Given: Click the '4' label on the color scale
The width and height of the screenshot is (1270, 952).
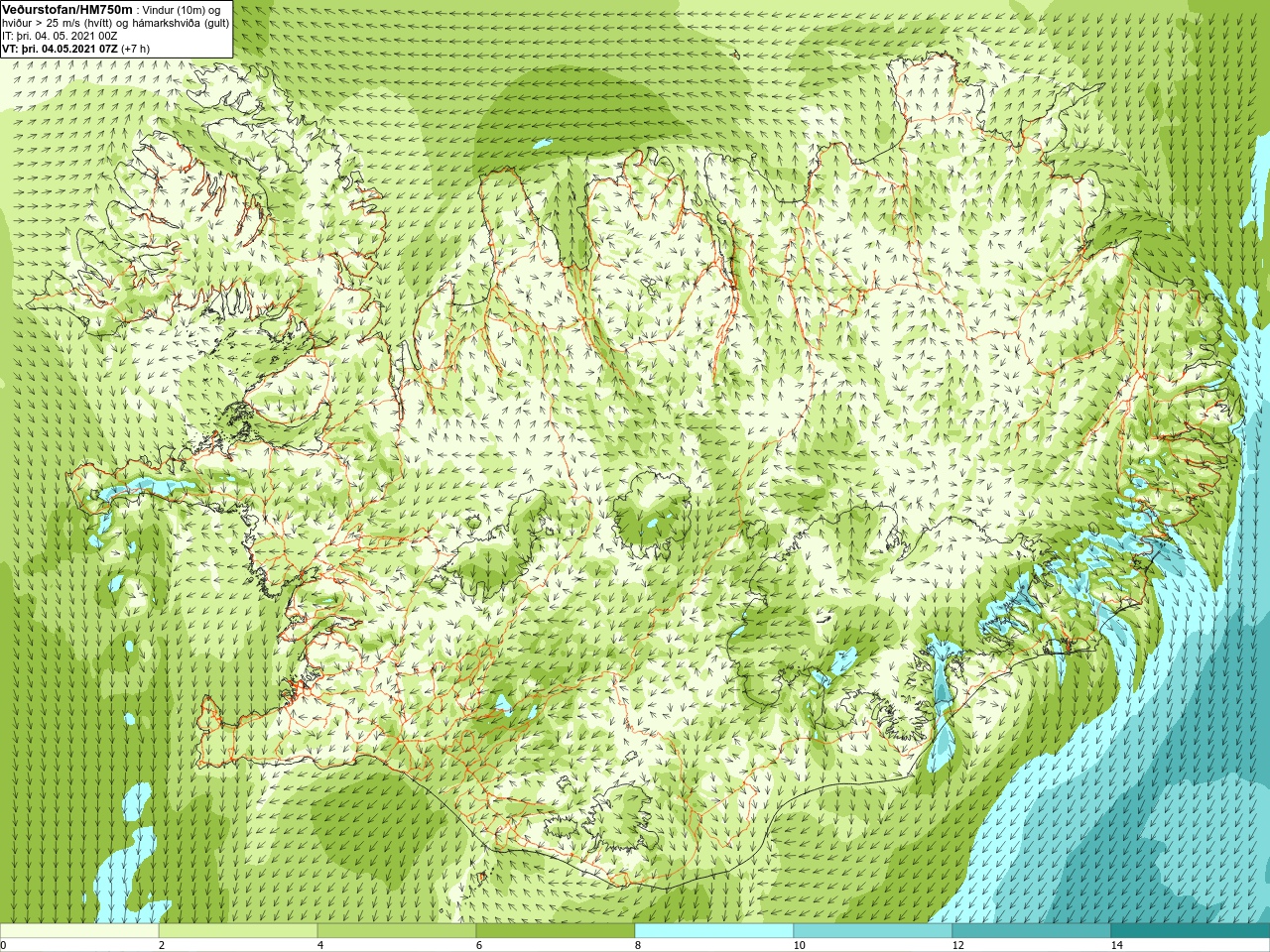Looking at the screenshot, I should [320, 945].
